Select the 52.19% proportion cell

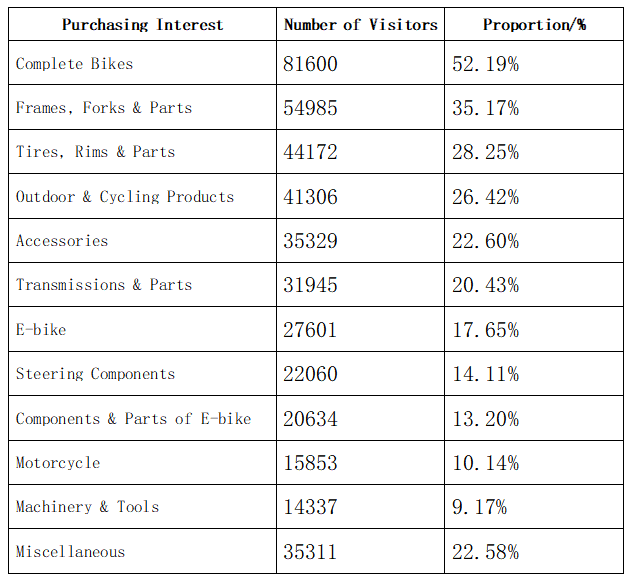(485, 65)
